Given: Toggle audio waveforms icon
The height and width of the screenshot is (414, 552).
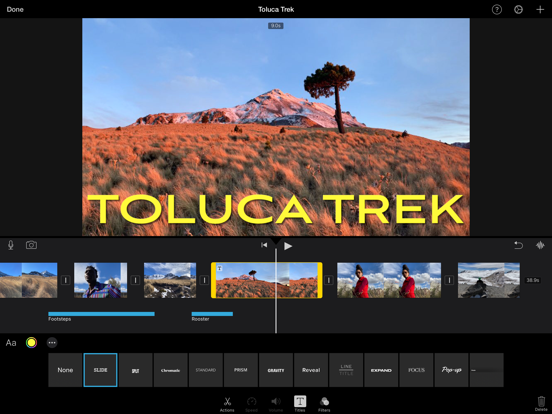Looking at the screenshot, I should pyautogui.click(x=540, y=245).
